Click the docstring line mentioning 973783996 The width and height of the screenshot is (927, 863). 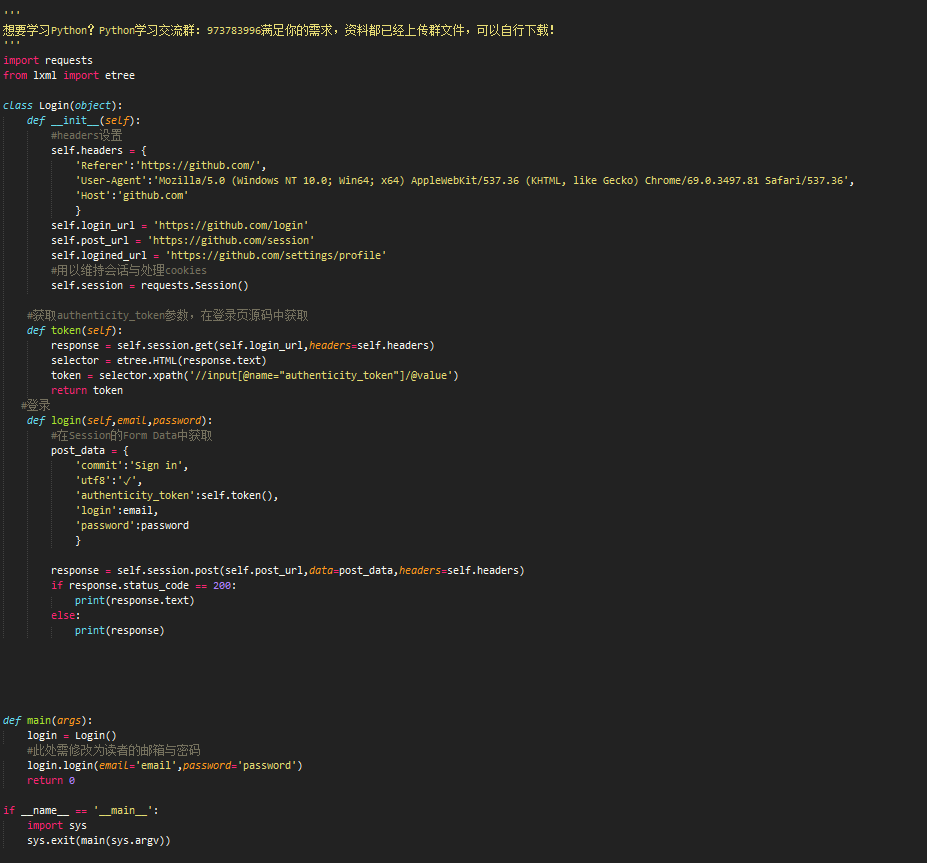[278, 30]
